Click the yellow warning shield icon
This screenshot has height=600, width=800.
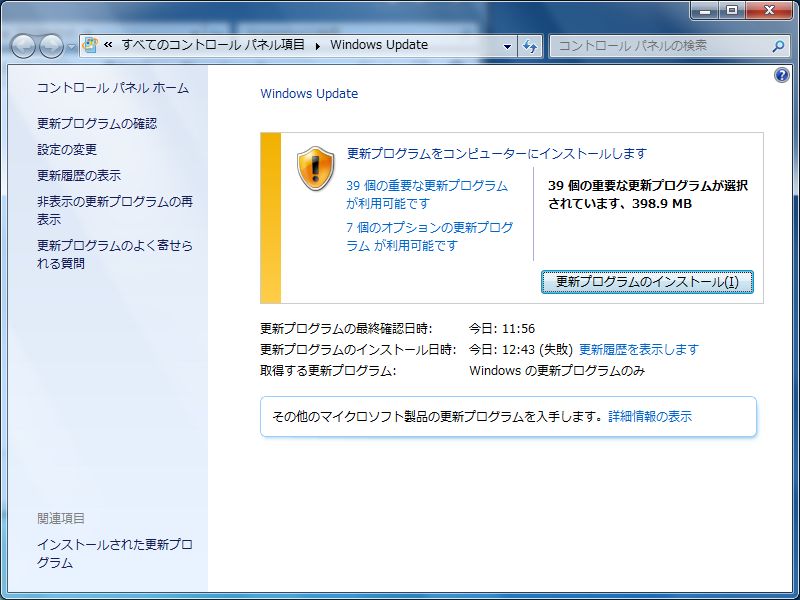pyautogui.click(x=315, y=169)
